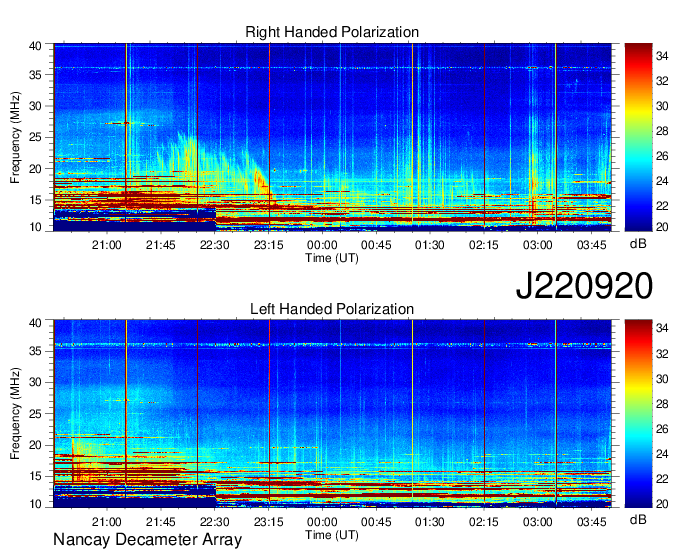Click the 40 MHz tick of Right Handed plot

click(35, 46)
